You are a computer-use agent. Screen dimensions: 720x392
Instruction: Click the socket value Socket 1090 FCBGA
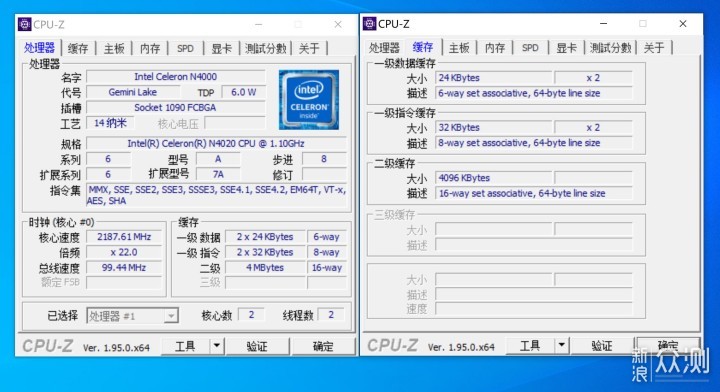176,107
